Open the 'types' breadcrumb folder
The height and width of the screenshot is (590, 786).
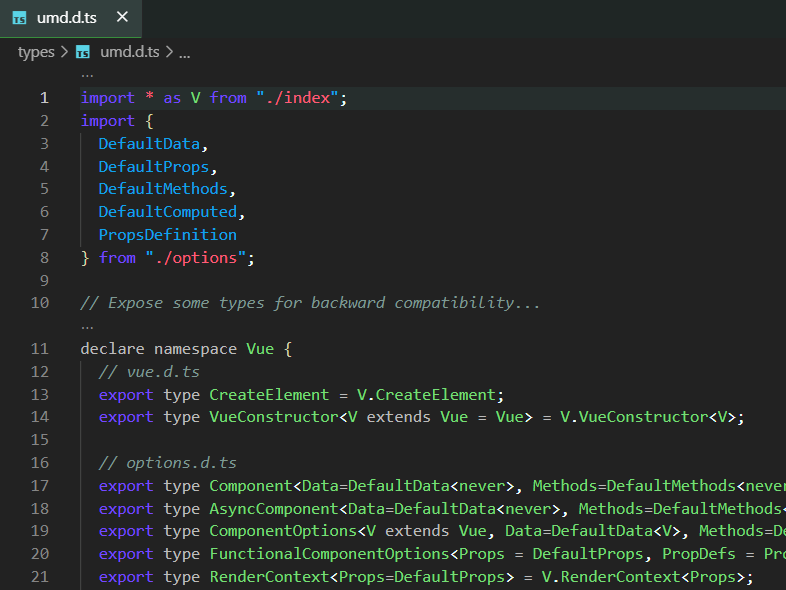coord(36,52)
